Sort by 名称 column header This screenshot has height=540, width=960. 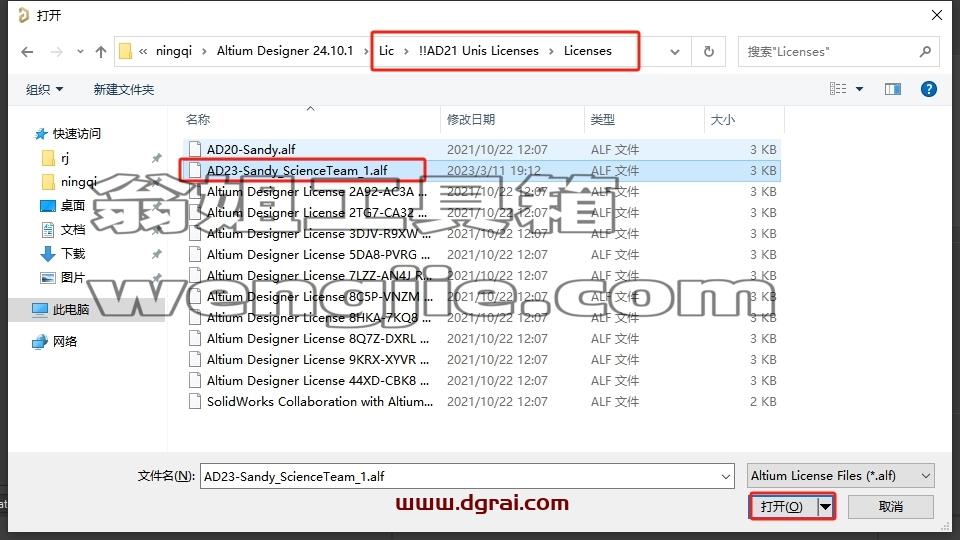click(198, 119)
